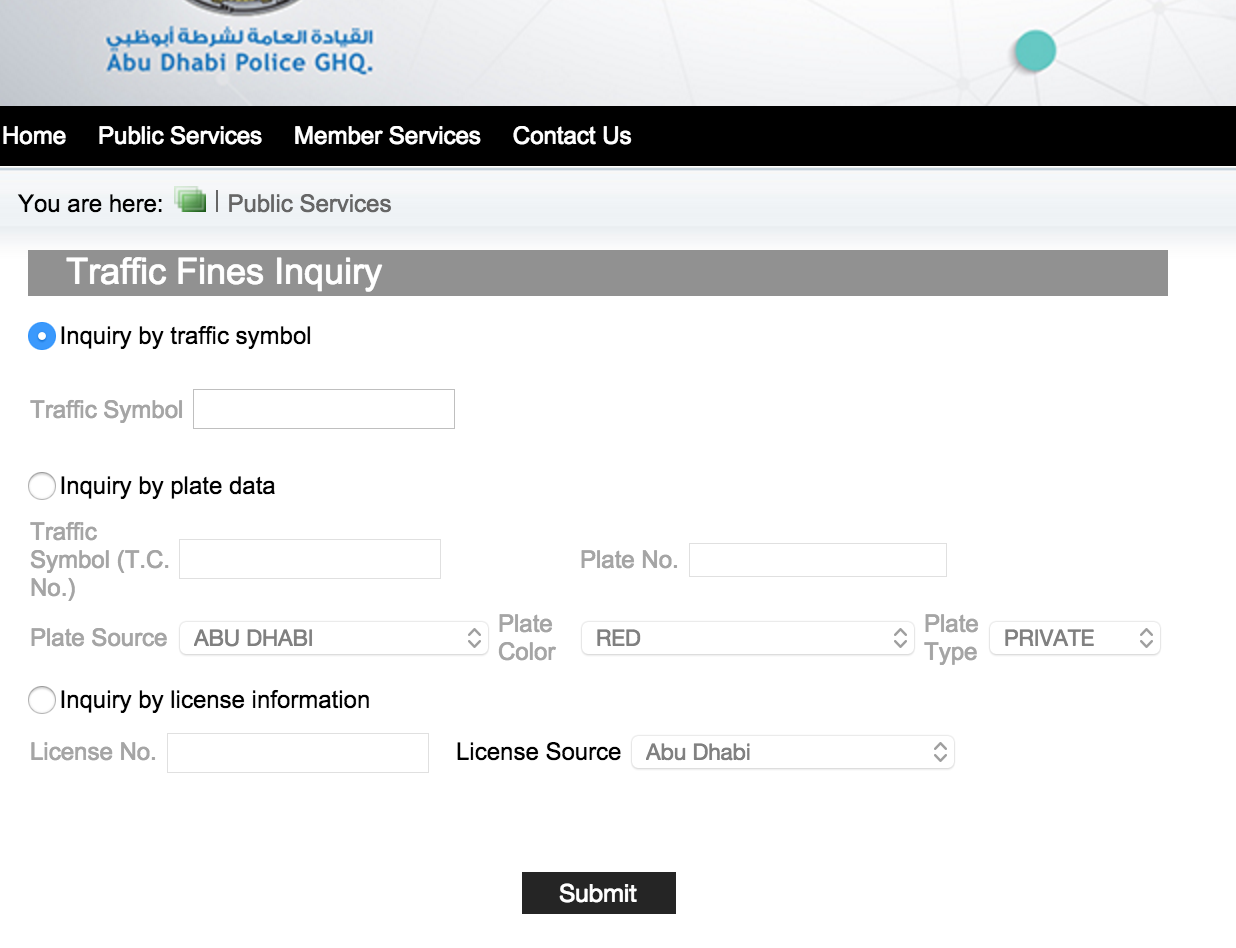This screenshot has height=948, width=1236.
Task: Click the Plate No. input field
Action: 817,559
